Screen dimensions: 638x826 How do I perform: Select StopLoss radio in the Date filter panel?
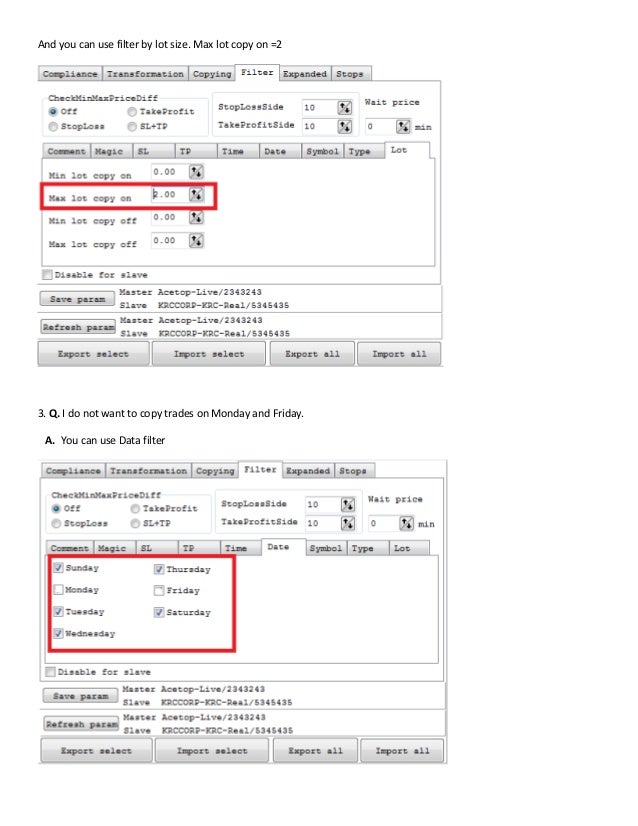click(56, 523)
